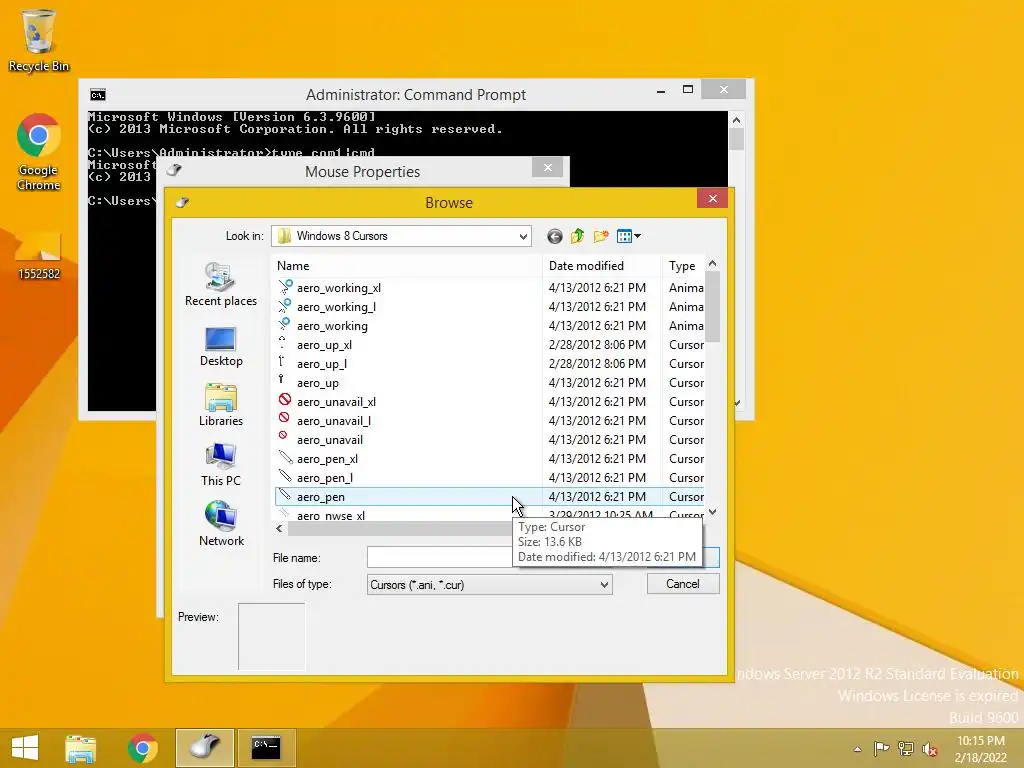
Task: Open Action Center flag icon
Action: pyautogui.click(x=882, y=749)
